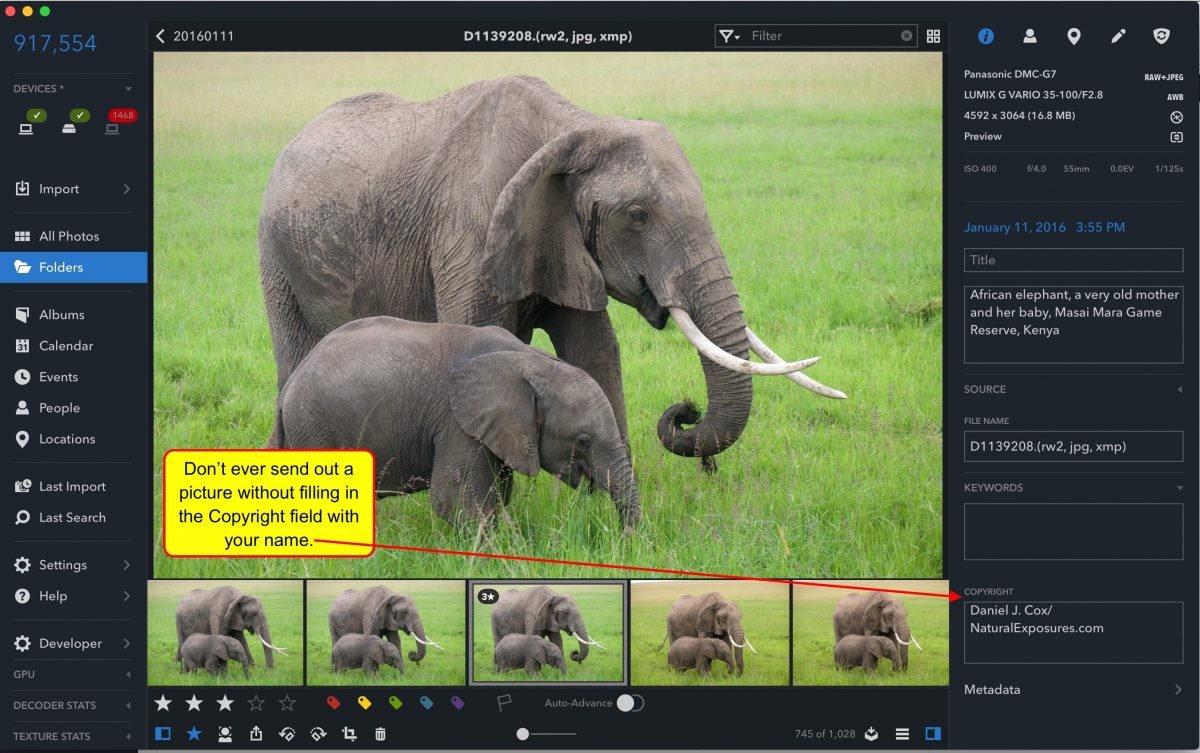Image resolution: width=1200 pixels, height=753 pixels.
Task: Open the Info panel icon
Action: 986,36
